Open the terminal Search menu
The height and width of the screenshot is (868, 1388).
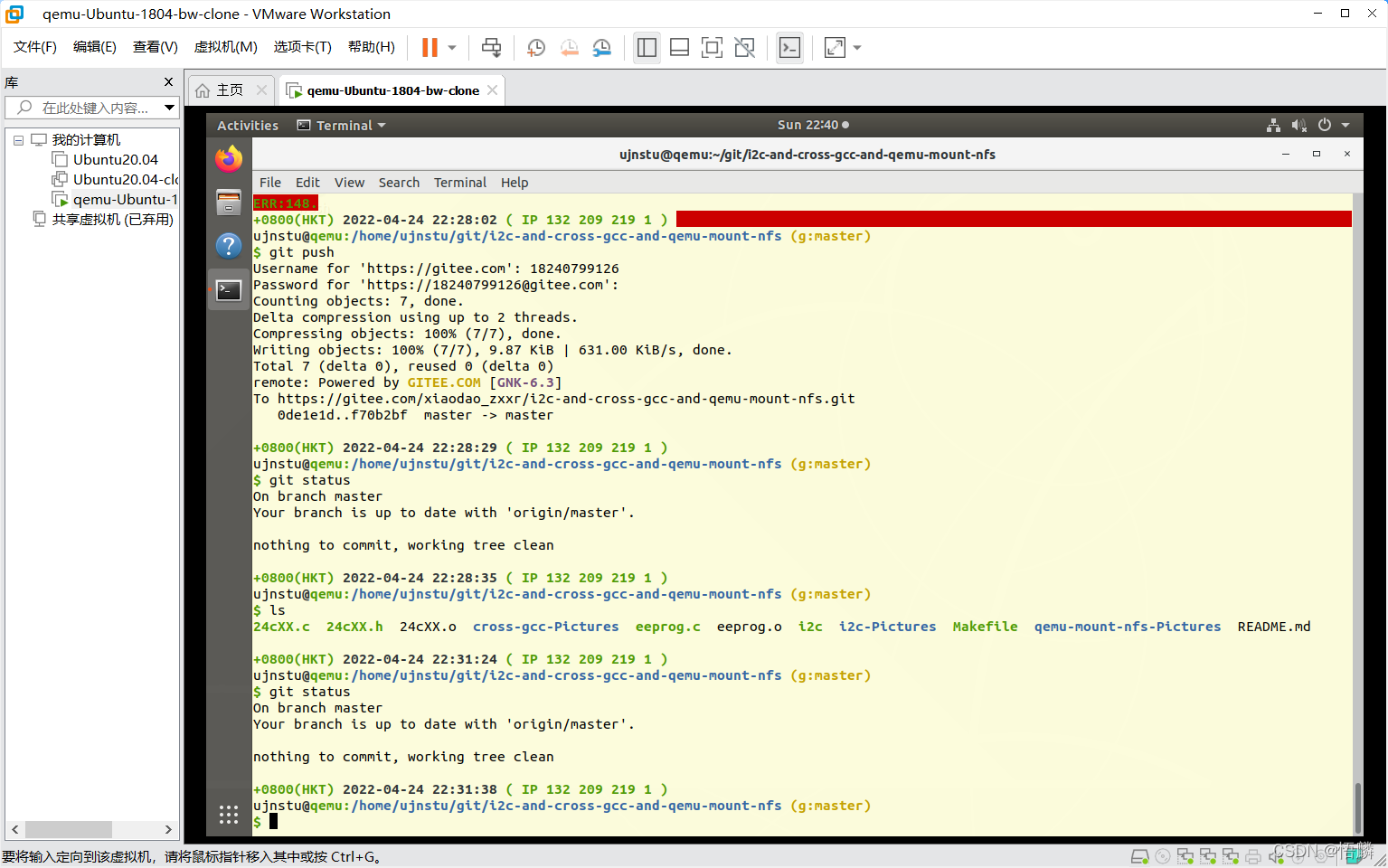(399, 183)
